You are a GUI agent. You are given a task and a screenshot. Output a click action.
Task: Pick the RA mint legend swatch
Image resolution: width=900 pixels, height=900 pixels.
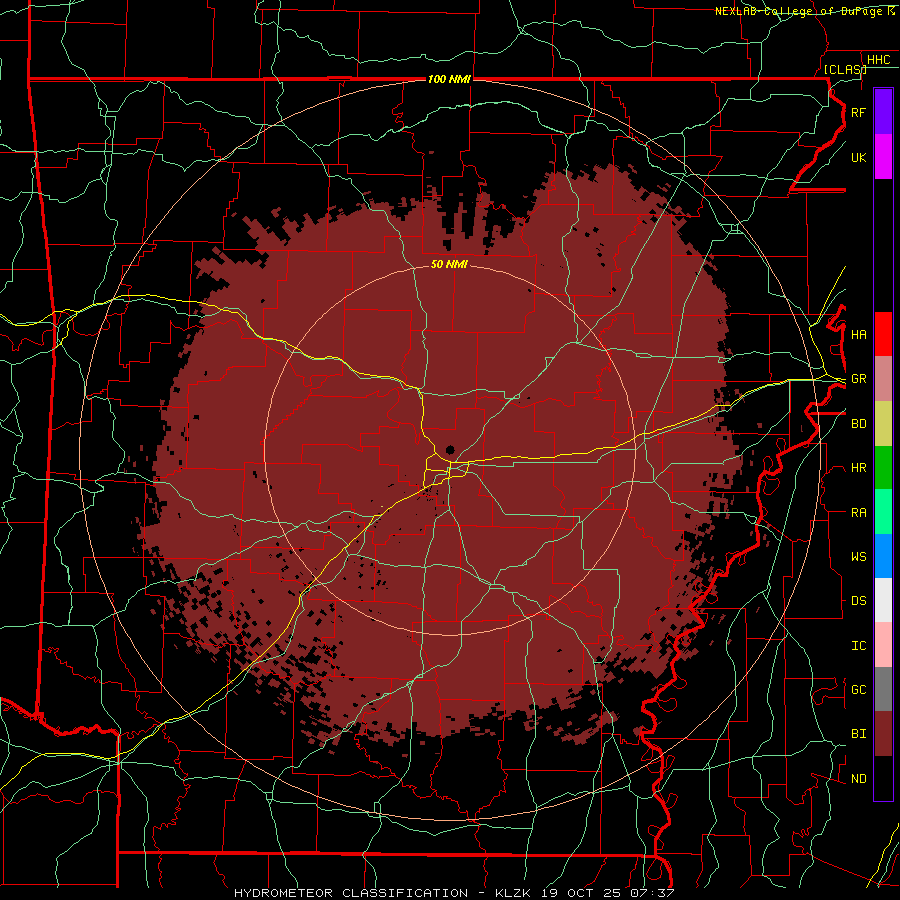tap(883, 512)
